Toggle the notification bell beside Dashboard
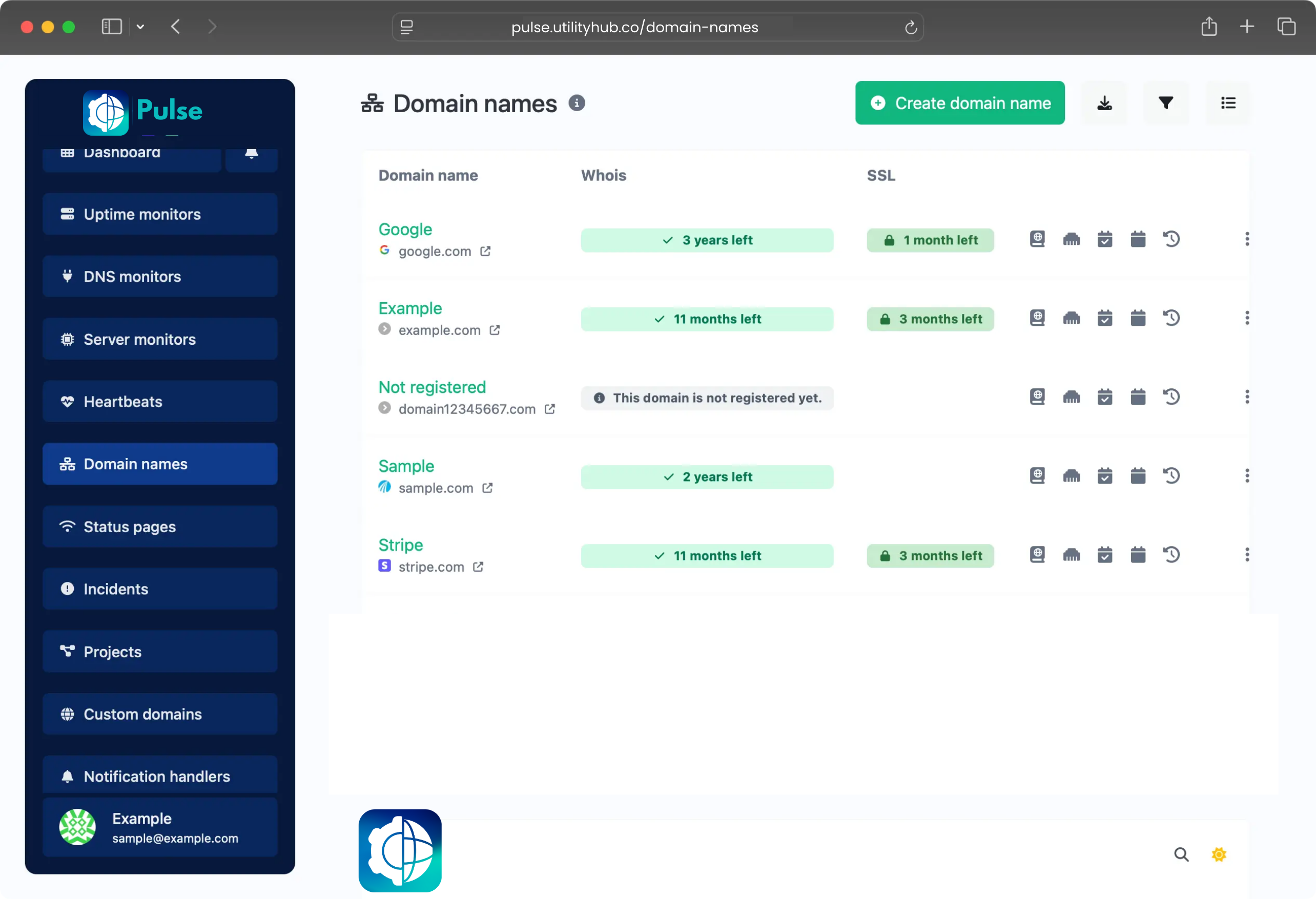This screenshot has height=899, width=1316. tap(251, 153)
